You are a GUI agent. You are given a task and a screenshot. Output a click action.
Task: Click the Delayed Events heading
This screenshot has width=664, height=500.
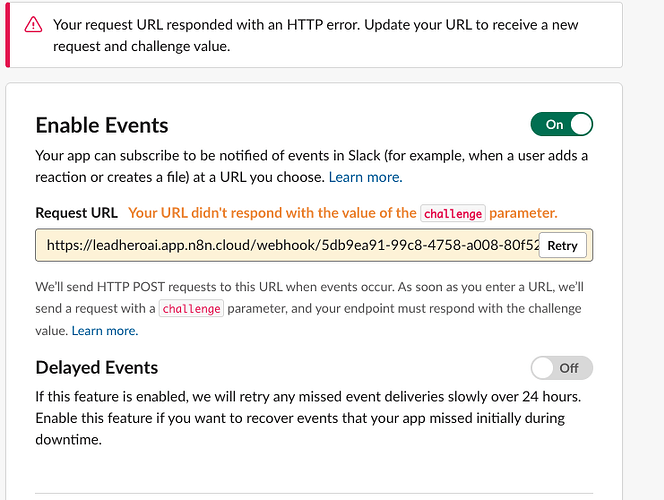(x=97, y=367)
